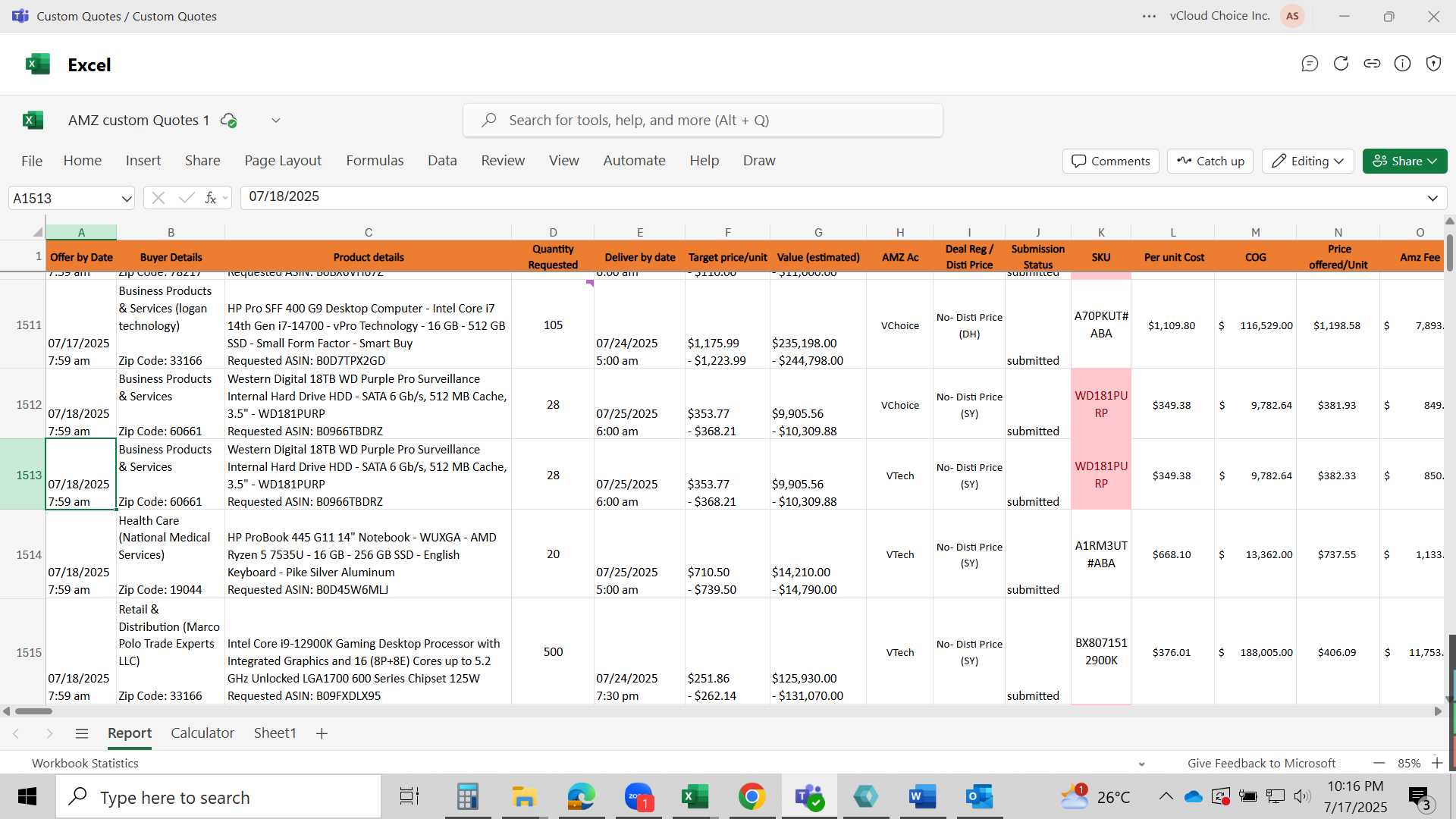Screen dimensions: 1456x819
Task: Click the confirm checkmark in formula bar
Action: tap(186, 198)
